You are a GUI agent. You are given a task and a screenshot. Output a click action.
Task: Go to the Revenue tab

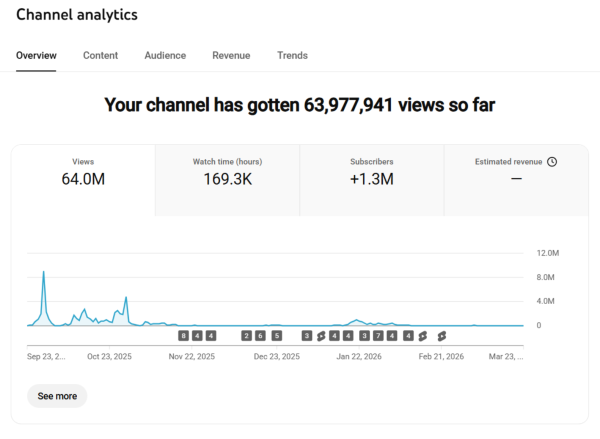tap(231, 56)
